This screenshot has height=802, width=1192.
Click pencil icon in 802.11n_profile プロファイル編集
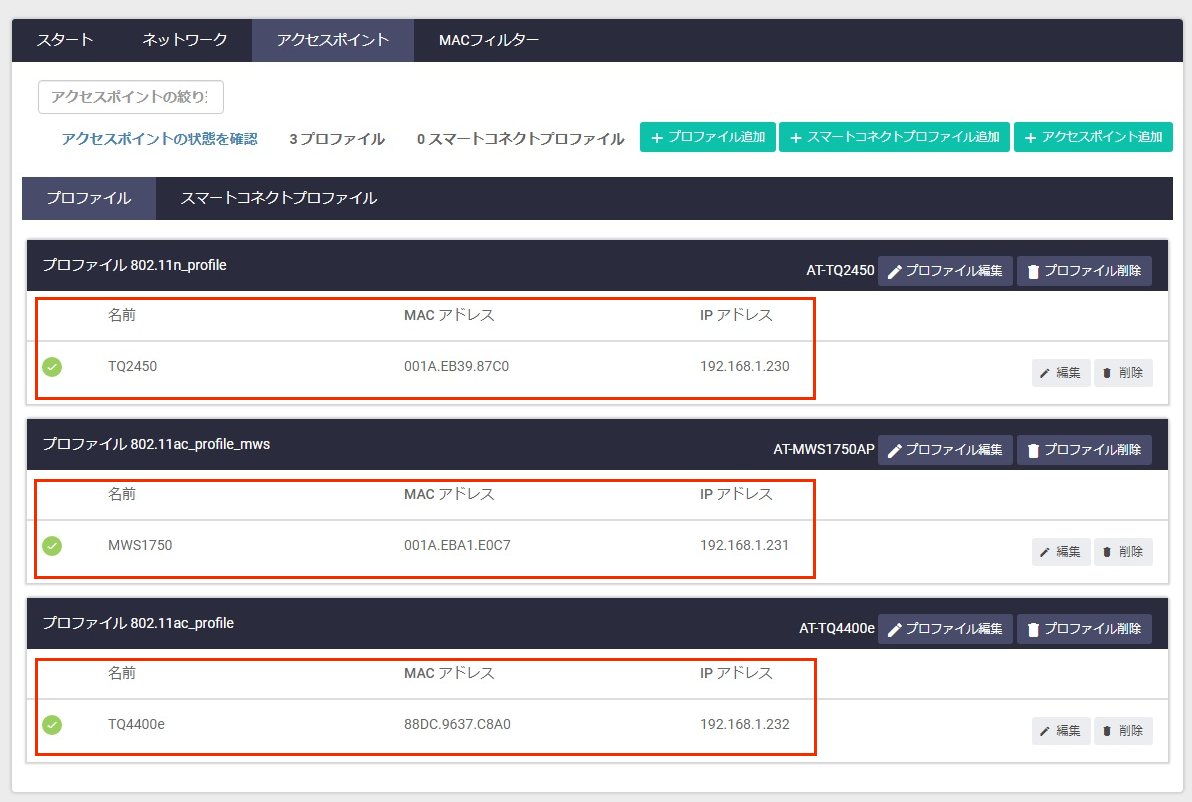point(895,271)
